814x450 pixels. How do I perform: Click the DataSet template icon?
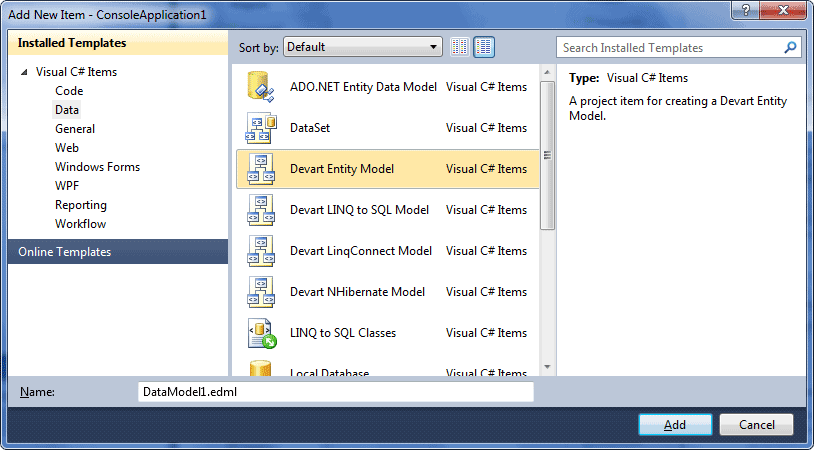pos(261,128)
